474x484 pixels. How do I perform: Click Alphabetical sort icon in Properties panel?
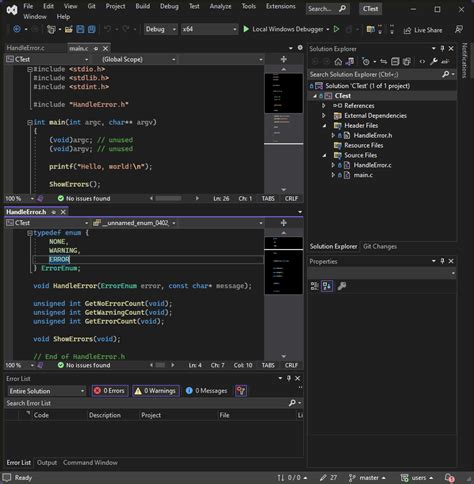point(327,286)
